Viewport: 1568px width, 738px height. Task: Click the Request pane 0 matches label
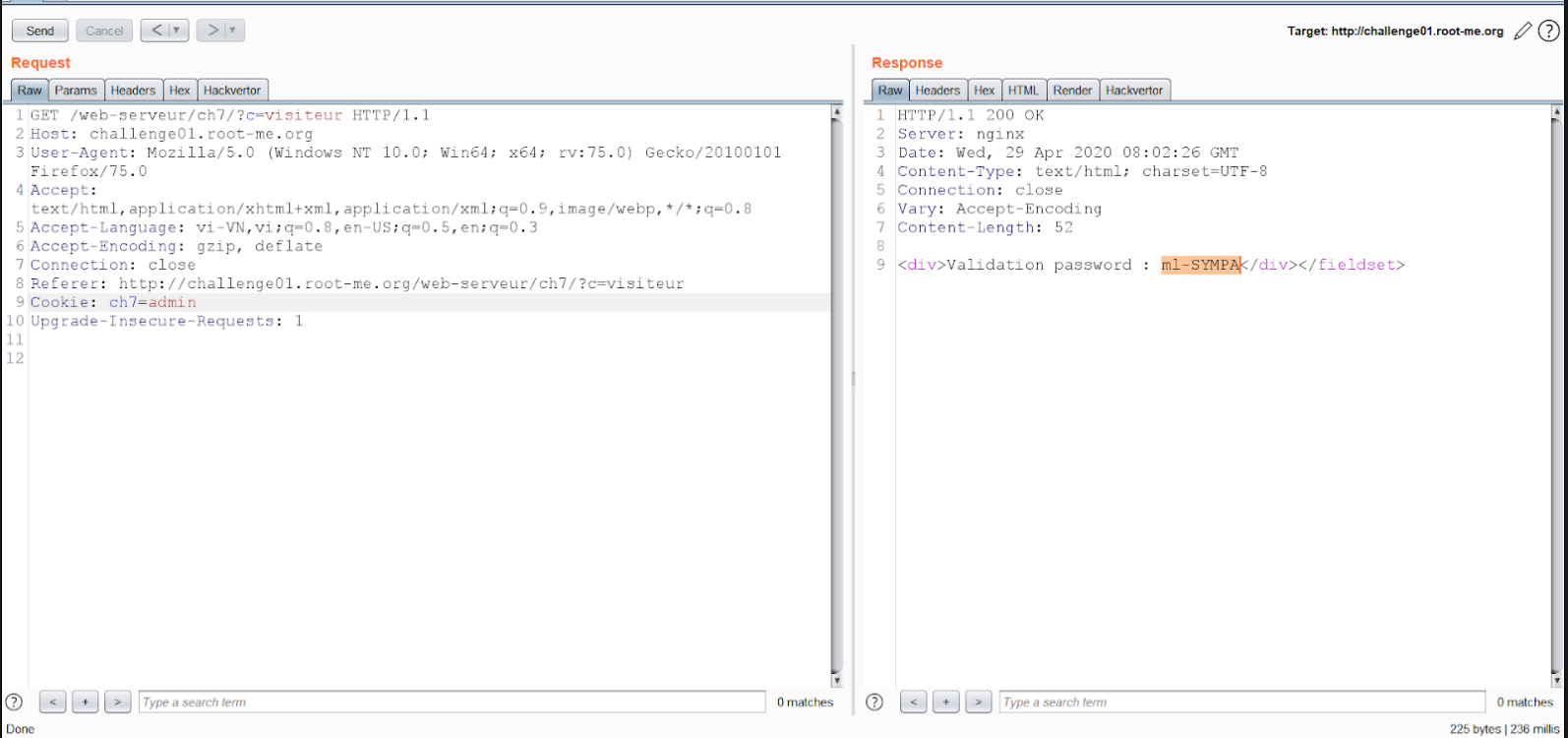coord(805,703)
